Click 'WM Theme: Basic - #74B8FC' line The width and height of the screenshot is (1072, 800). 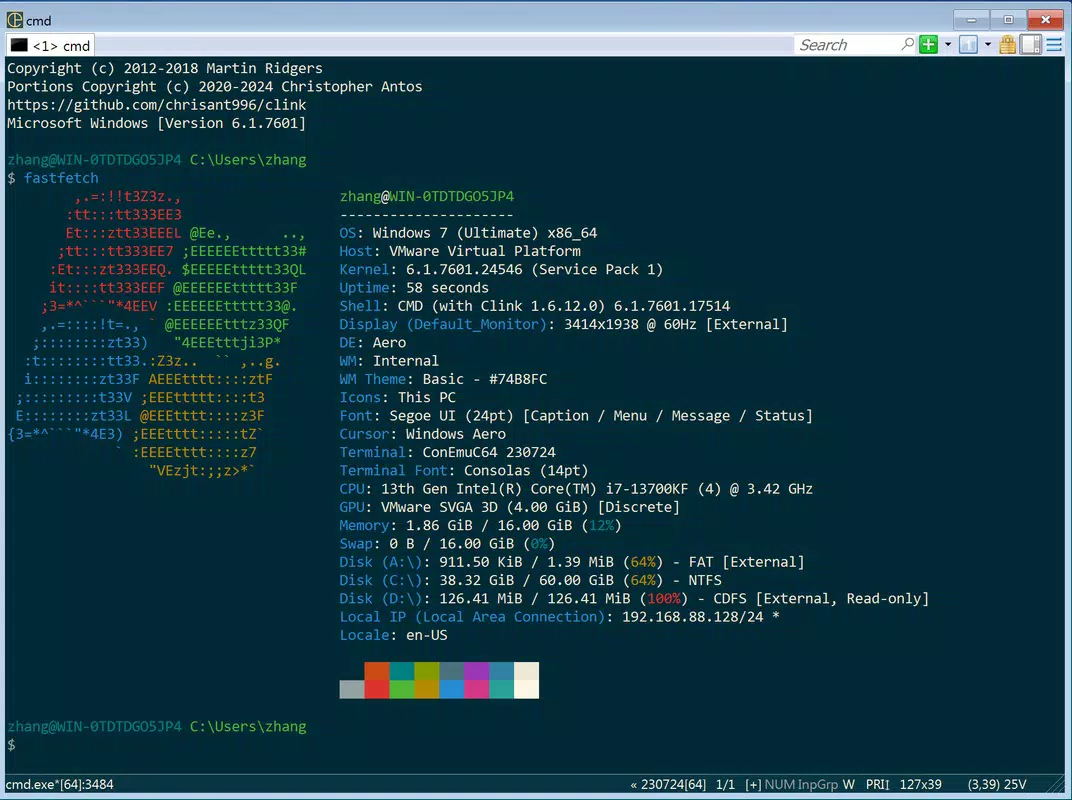[443, 379]
